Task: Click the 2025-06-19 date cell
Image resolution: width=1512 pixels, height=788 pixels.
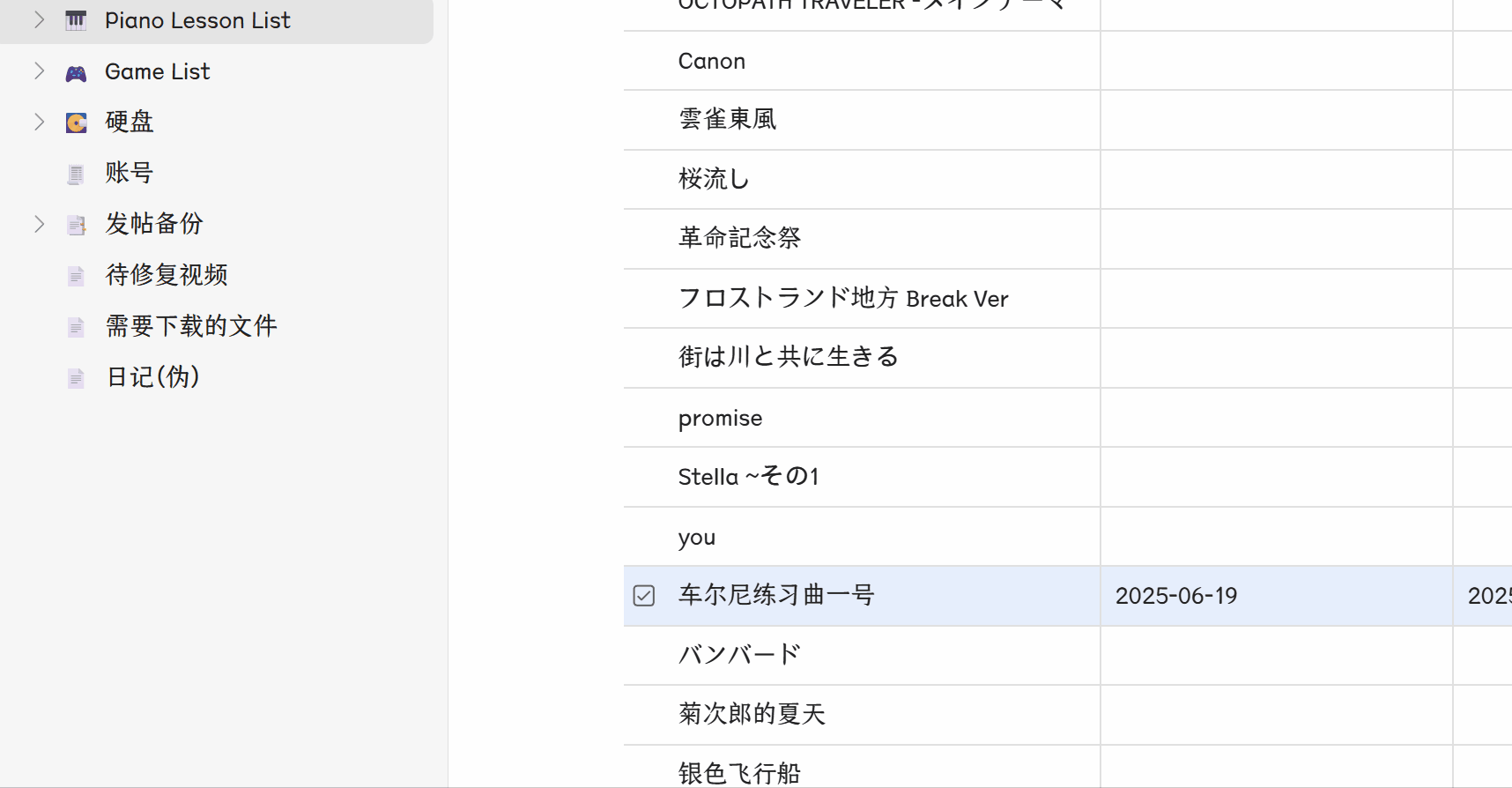Action: [x=1176, y=596]
